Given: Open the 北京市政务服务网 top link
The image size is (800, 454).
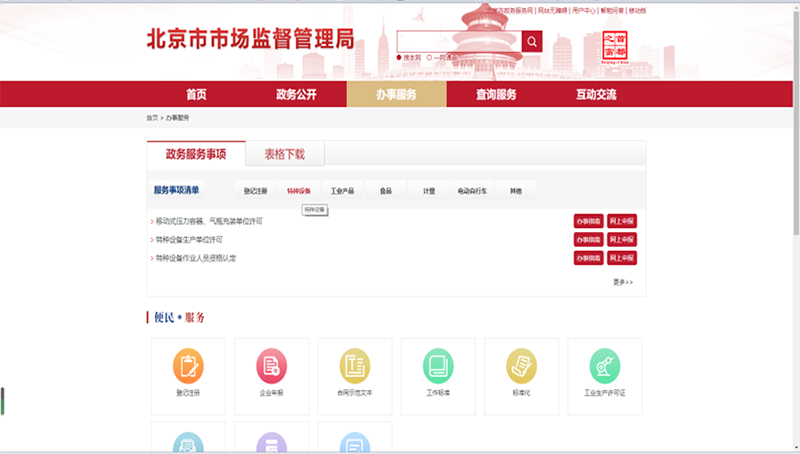Looking at the screenshot, I should tap(510, 10).
